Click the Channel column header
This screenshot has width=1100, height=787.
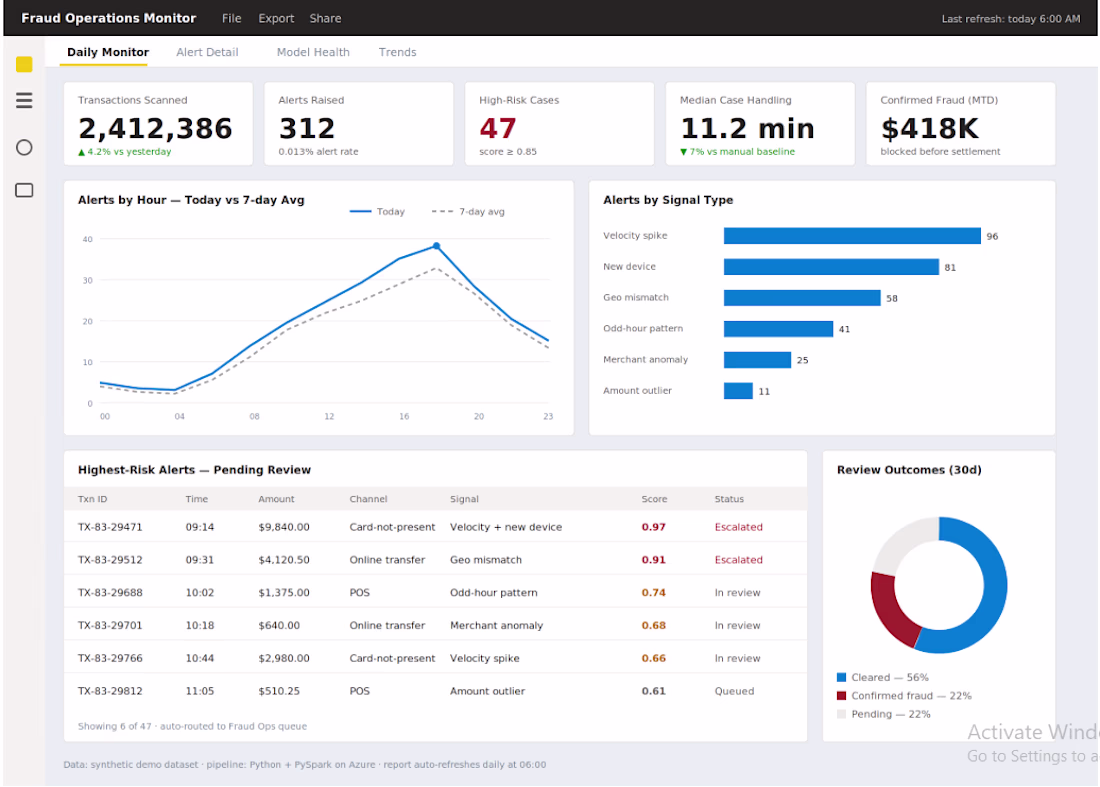pyautogui.click(x=368, y=499)
